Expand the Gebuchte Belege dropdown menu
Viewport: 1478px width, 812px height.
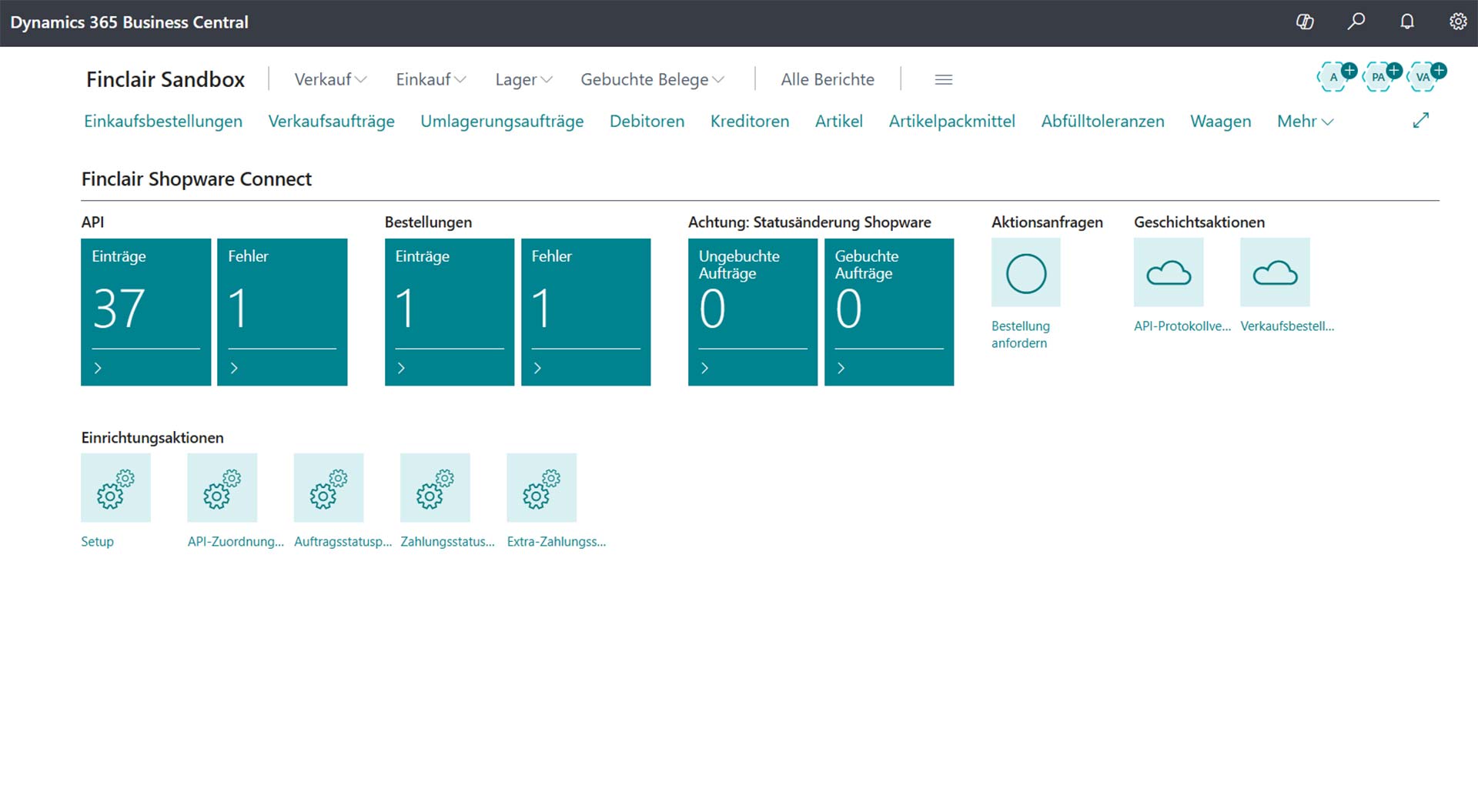[653, 79]
